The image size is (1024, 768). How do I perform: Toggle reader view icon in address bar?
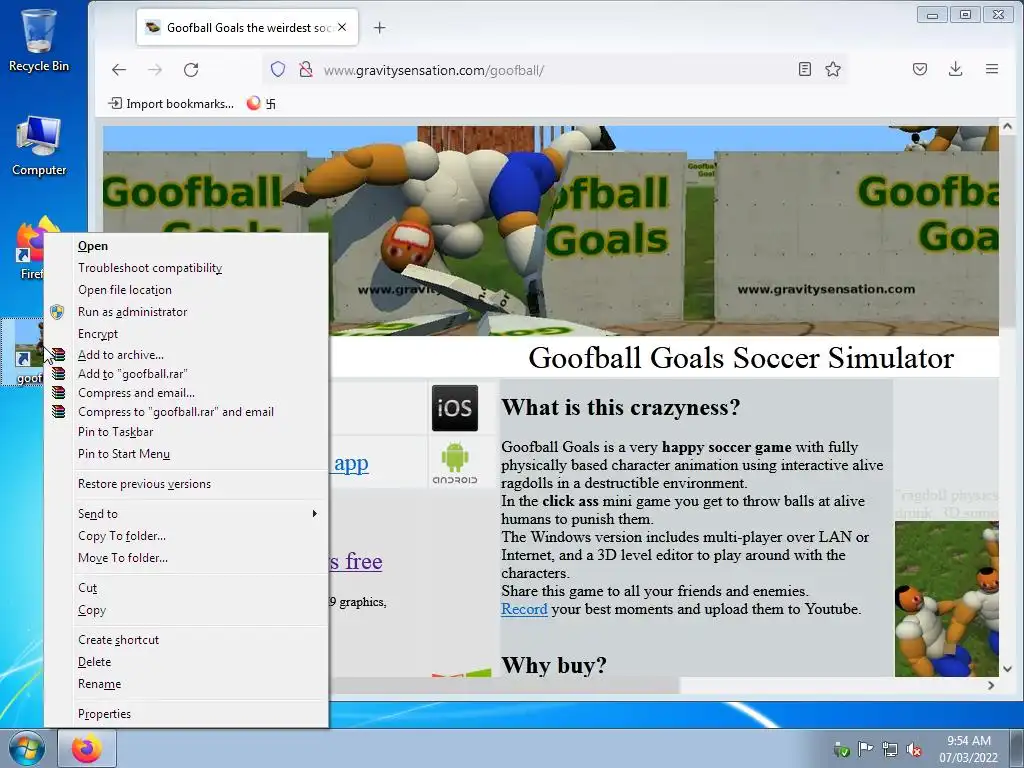click(x=805, y=69)
